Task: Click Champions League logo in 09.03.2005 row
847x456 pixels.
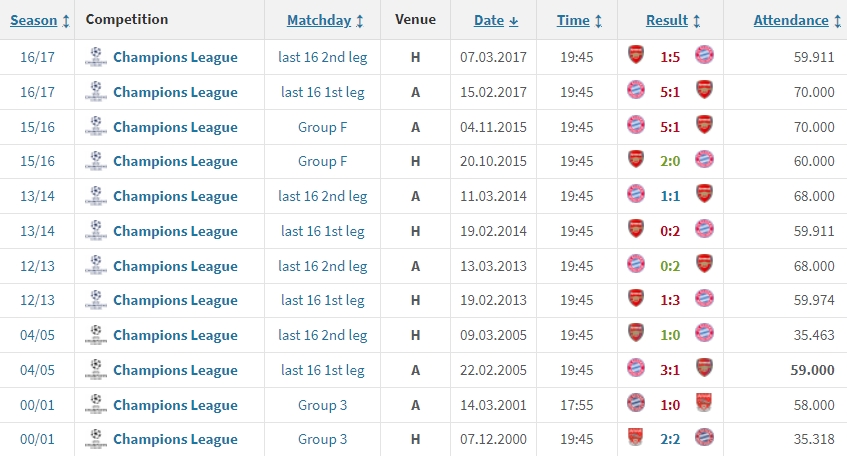Action: click(96, 335)
